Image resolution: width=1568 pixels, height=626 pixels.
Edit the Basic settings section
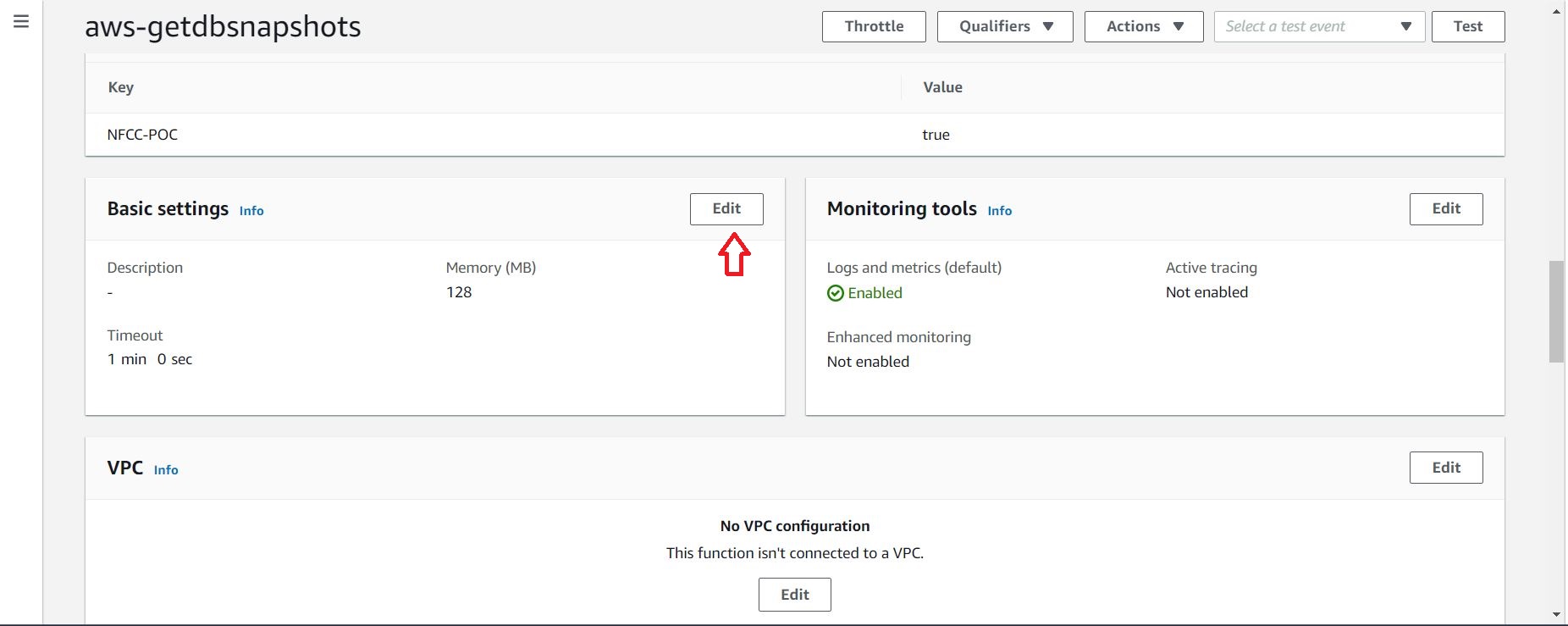[x=726, y=209]
